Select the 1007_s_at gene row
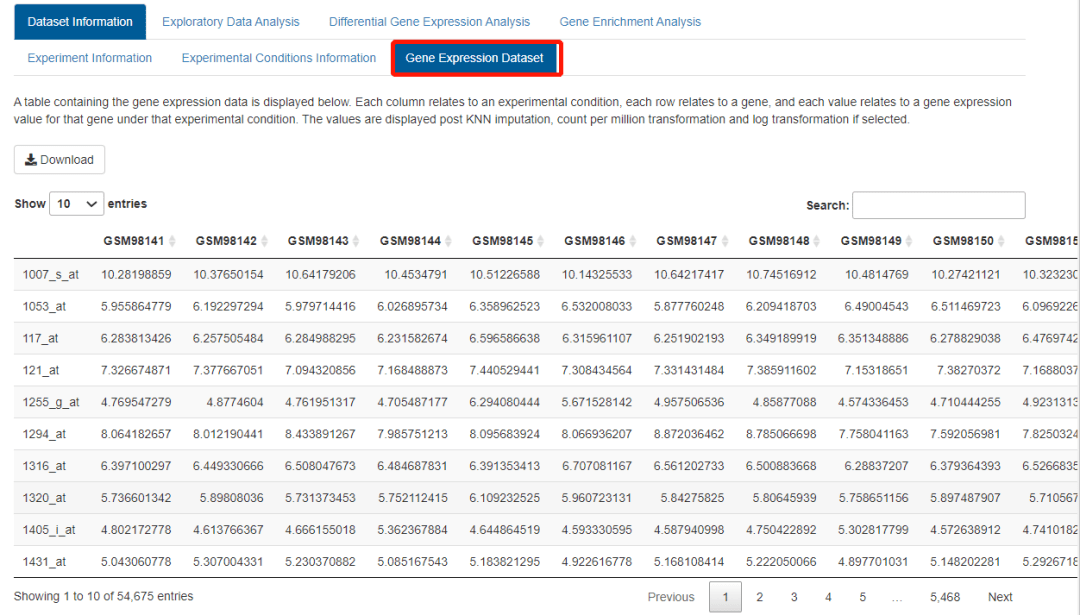 (50, 274)
